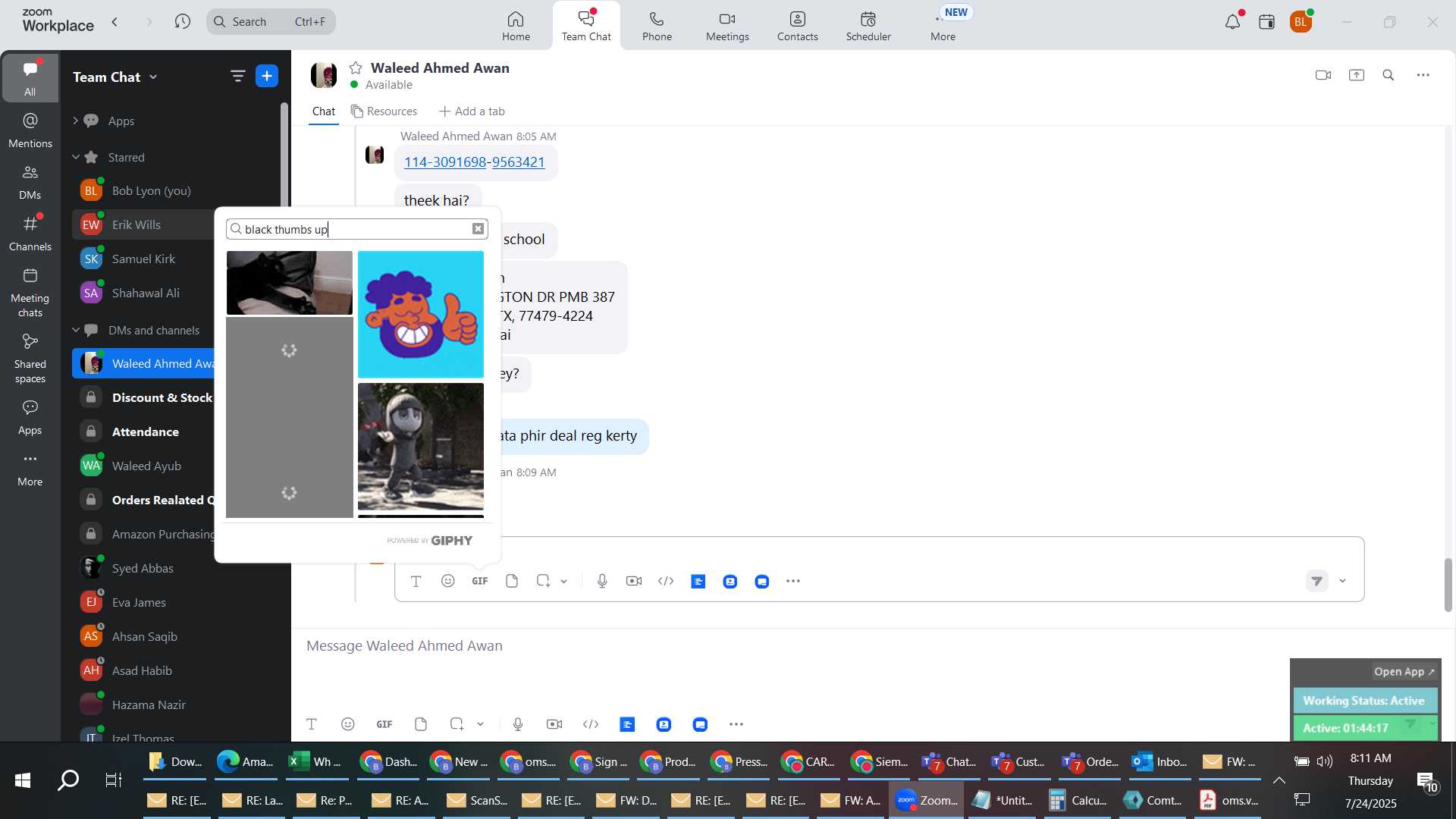Star the Waleed Ahmed Awan chat

(356, 67)
